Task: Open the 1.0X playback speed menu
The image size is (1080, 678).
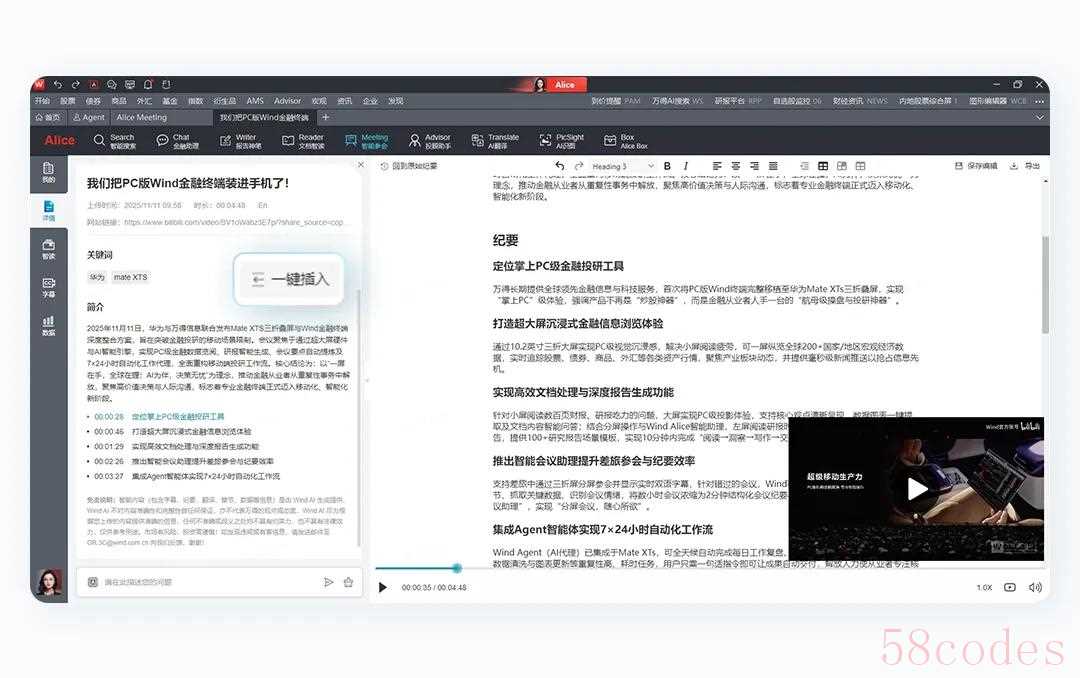Action: [984, 587]
